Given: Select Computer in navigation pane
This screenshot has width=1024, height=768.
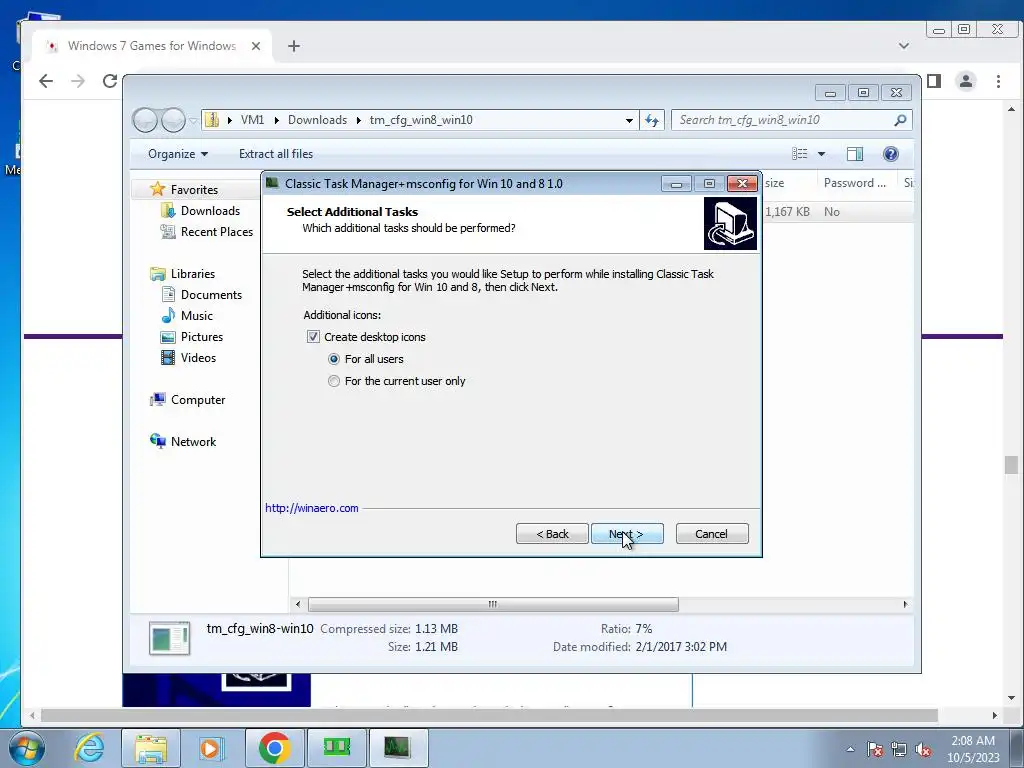Looking at the screenshot, I should (x=198, y=400).
